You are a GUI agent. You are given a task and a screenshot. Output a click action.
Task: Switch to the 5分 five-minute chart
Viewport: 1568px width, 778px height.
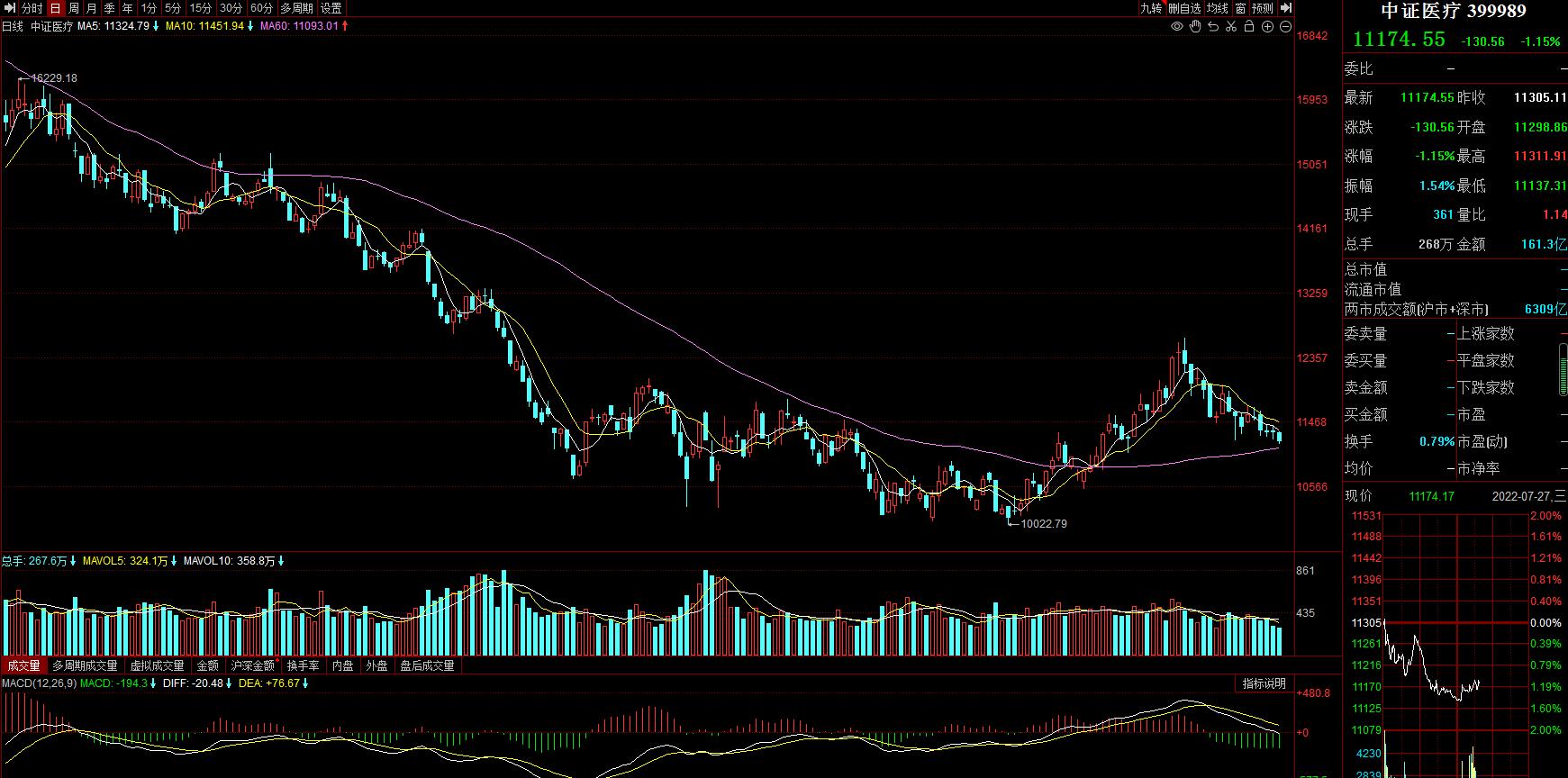coord(173,8)
